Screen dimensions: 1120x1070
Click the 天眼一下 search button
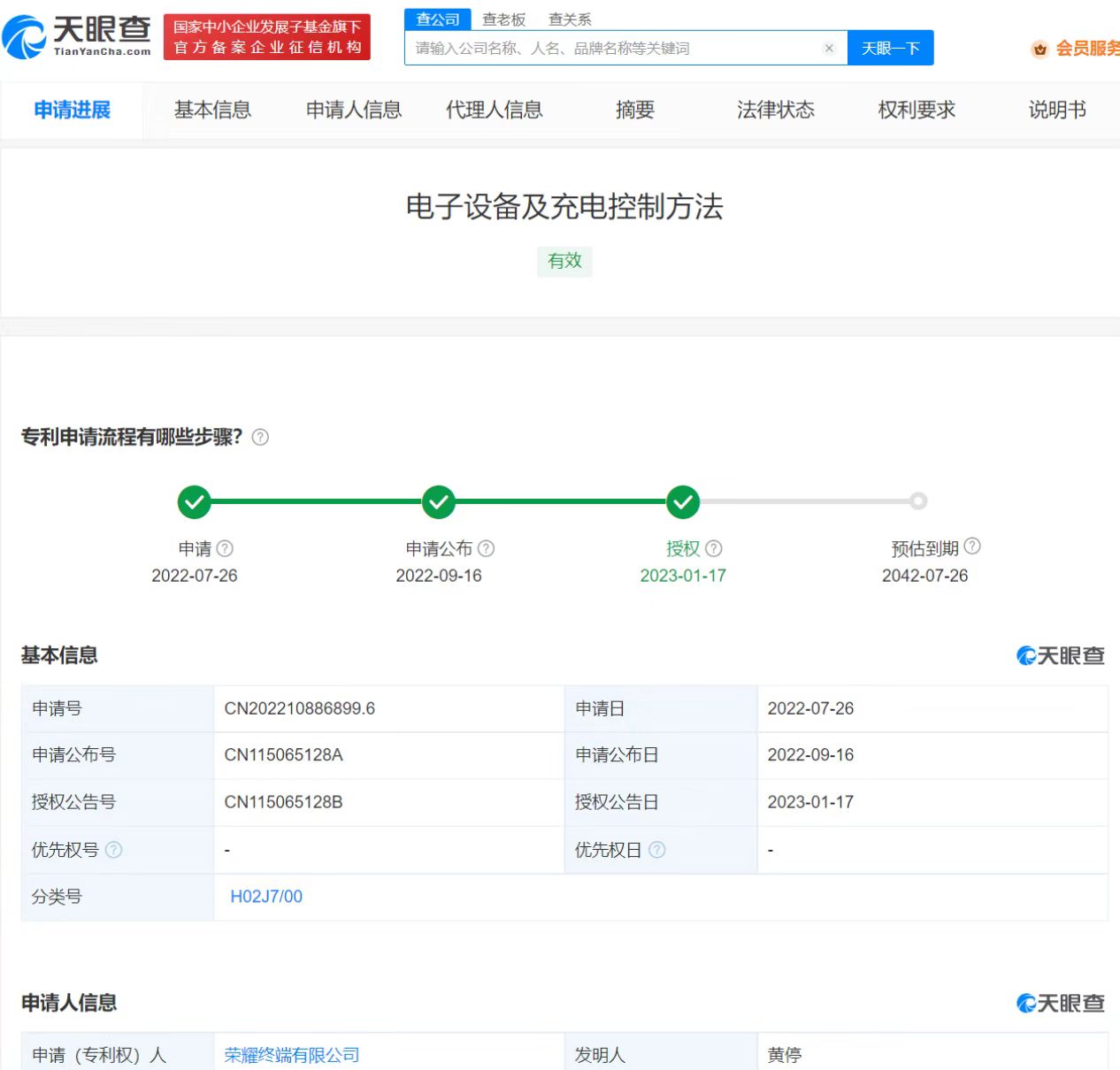coord(890,49)
